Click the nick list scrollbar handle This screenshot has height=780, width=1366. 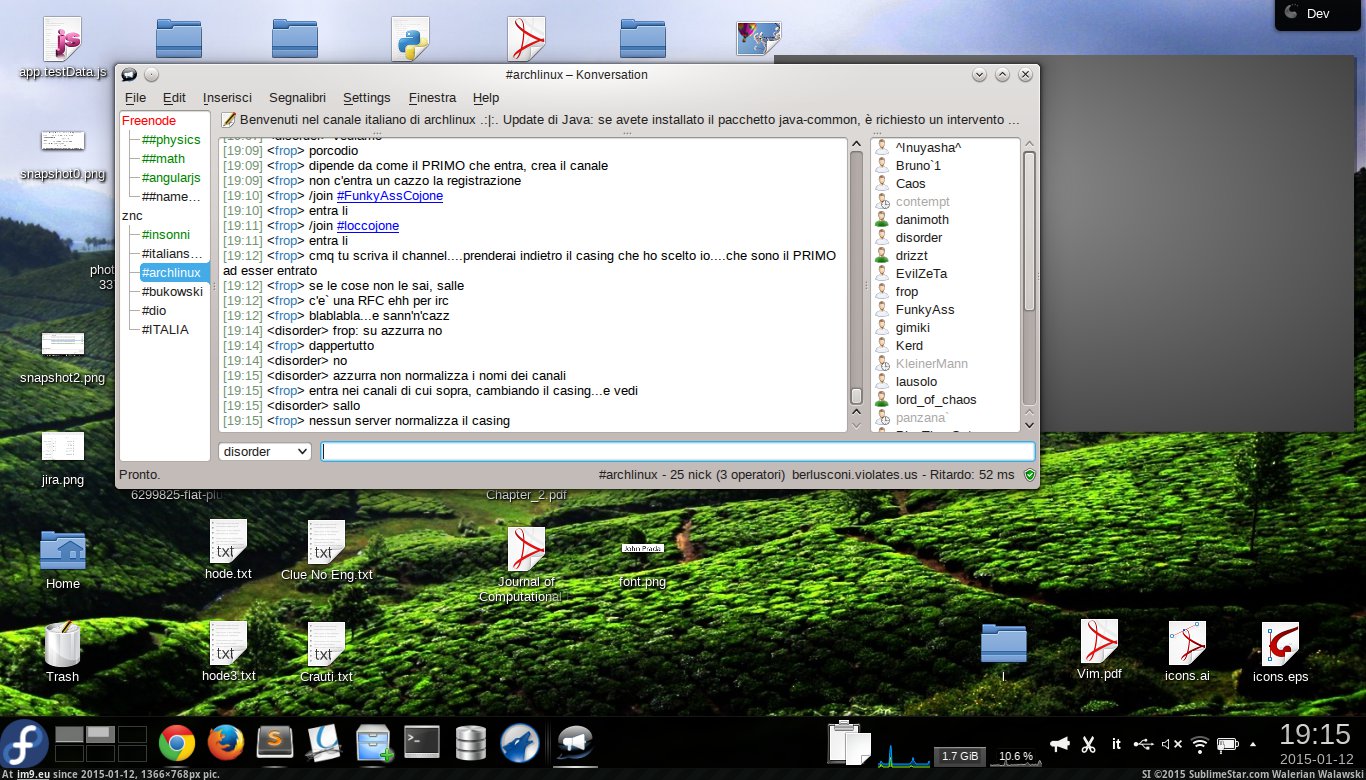1029,230
